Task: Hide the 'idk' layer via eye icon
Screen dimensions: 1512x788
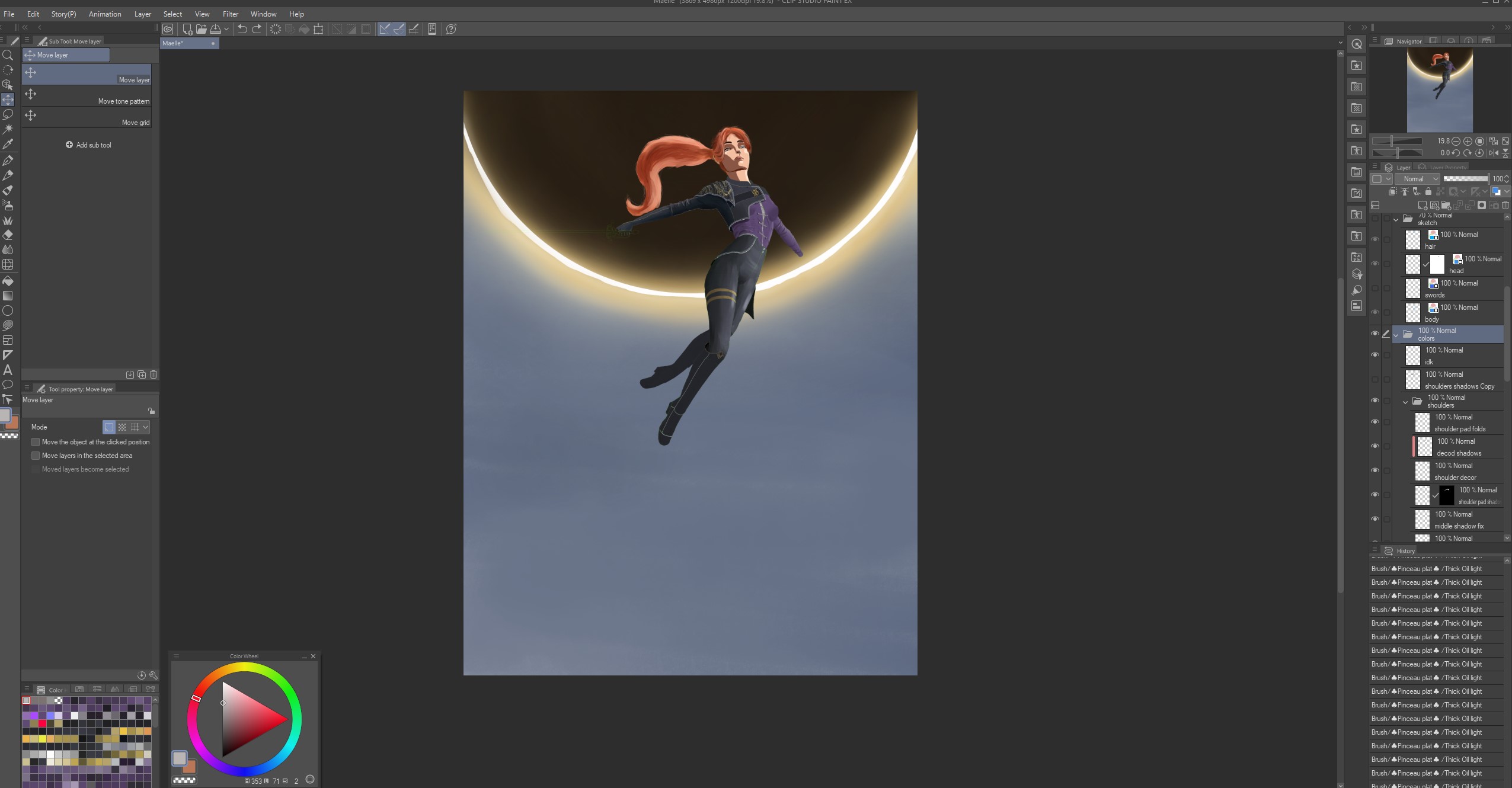Action: (1375, 355)
